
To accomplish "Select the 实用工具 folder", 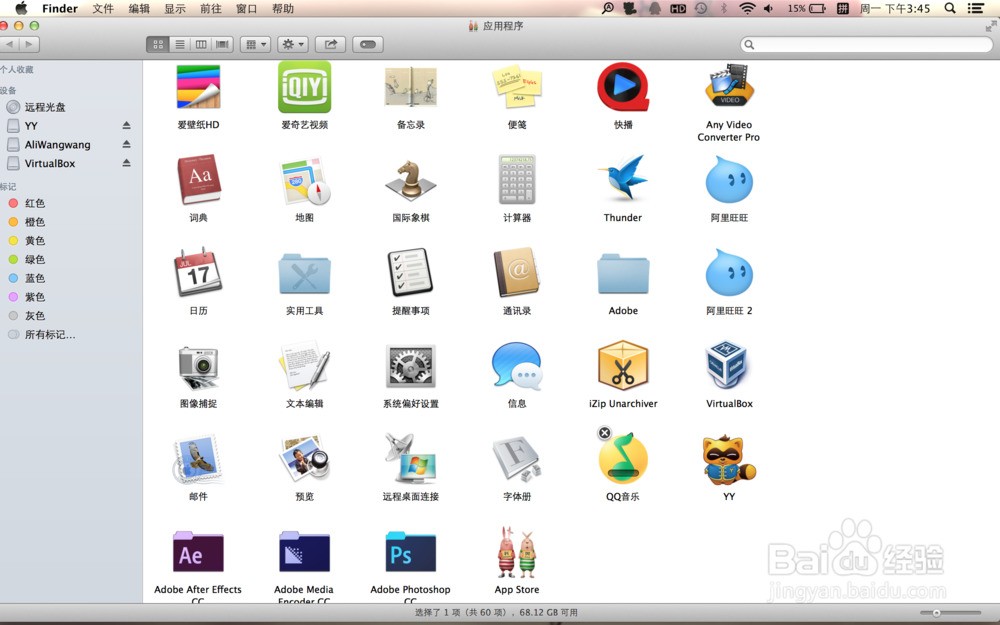I will tap(304, 274).
